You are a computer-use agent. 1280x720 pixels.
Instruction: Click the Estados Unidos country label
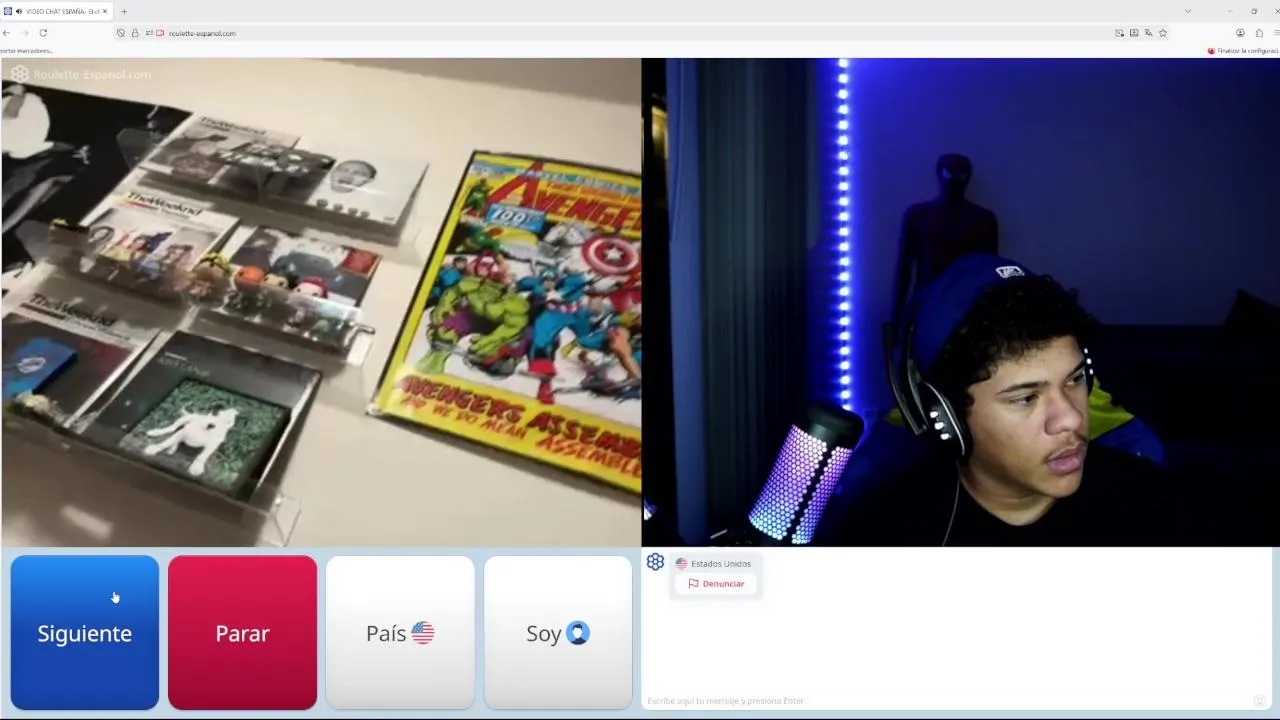tap(721, 564)
